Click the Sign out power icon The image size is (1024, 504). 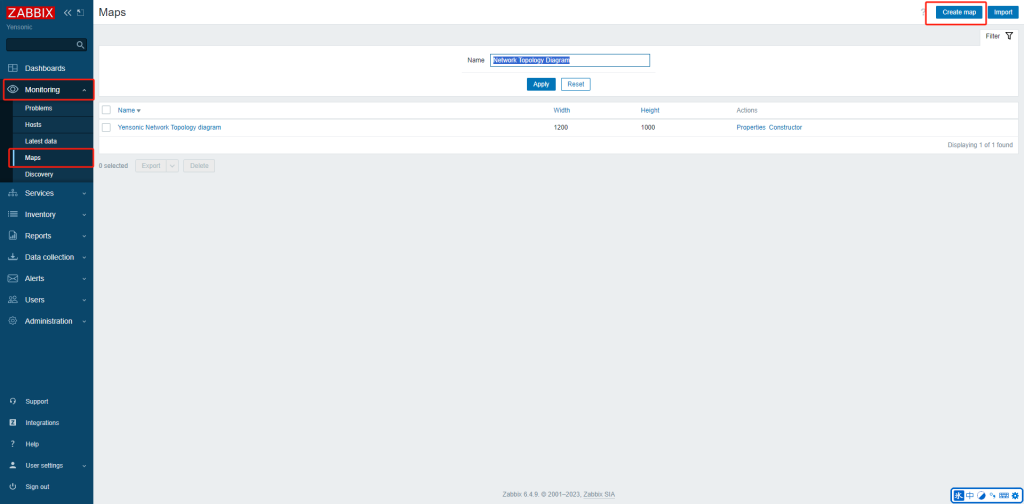(x=12, y=487)
